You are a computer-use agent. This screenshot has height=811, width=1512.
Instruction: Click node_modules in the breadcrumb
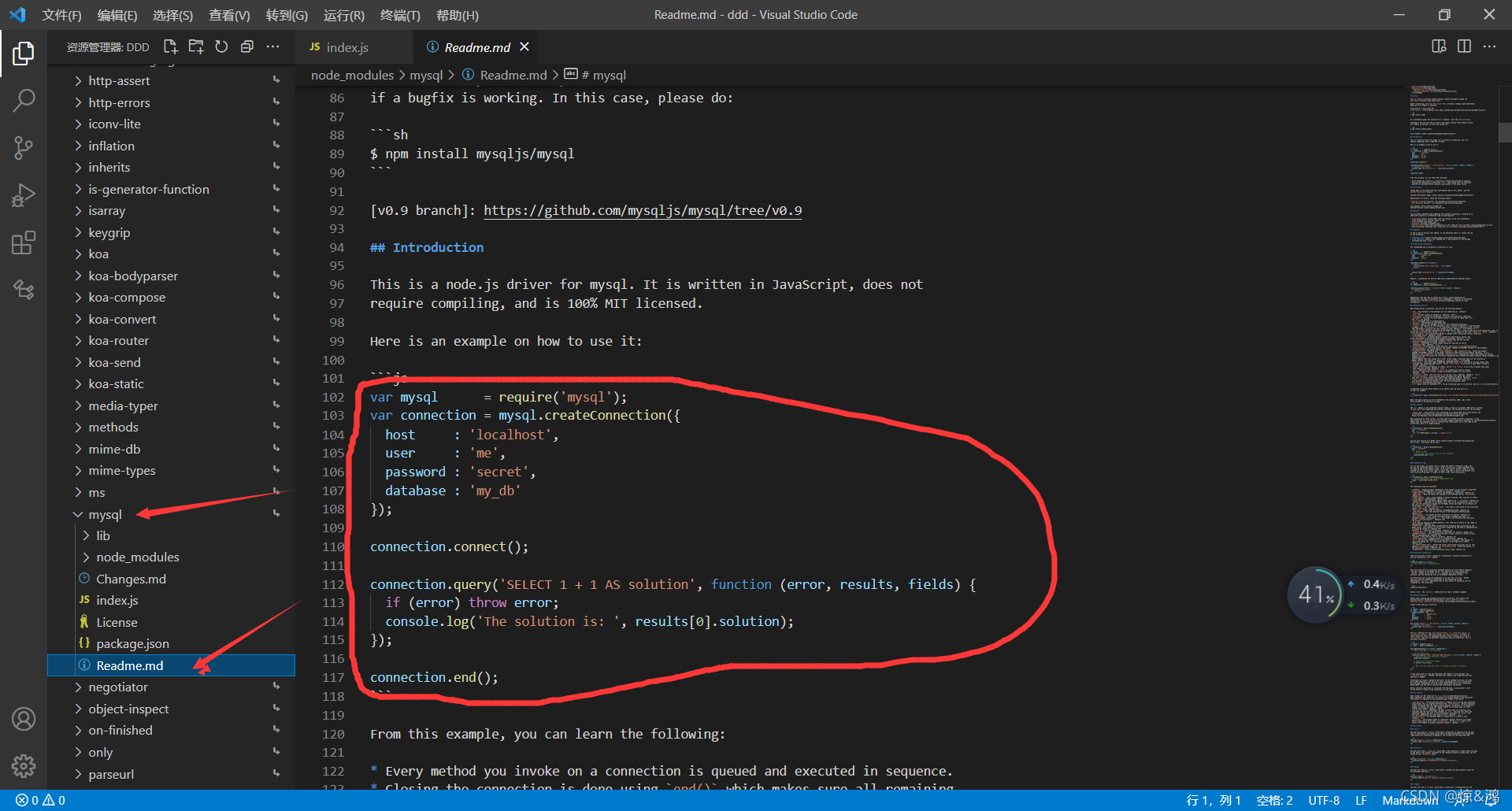pos(352,75)
